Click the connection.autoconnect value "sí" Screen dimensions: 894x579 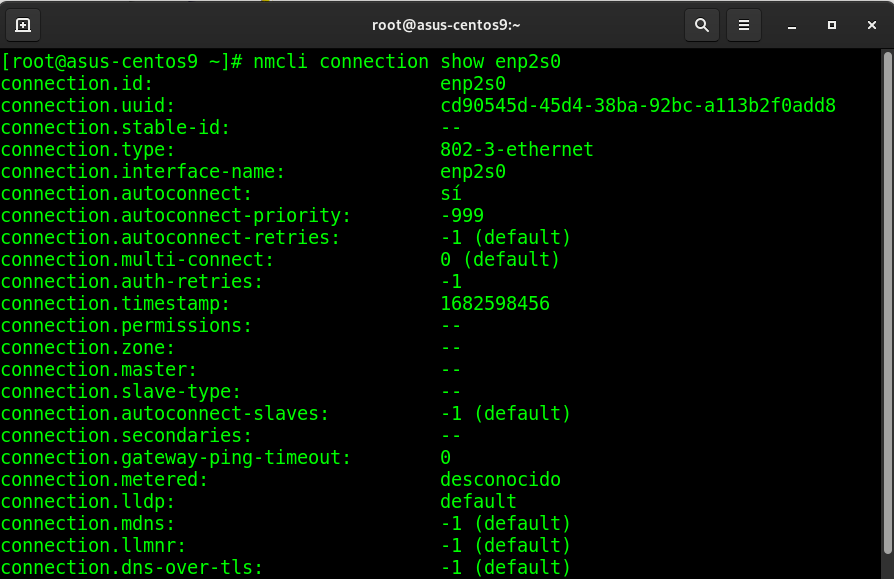coord(451,193)
